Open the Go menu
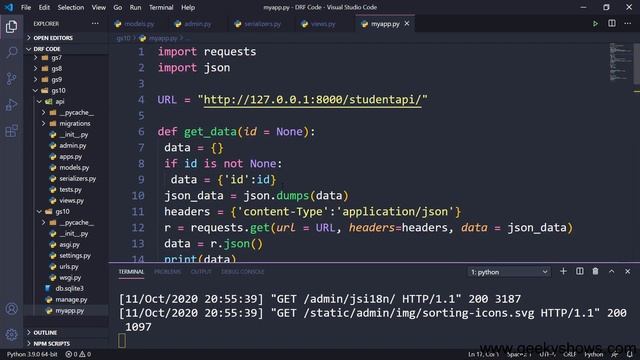 118,7
